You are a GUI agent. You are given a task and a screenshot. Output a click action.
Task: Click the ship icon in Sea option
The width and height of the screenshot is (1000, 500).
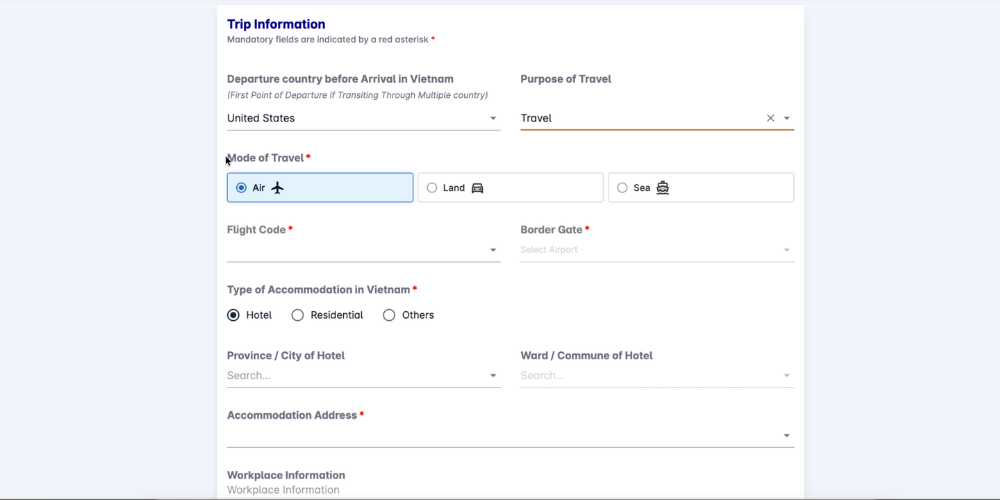[x=662, y=188]
